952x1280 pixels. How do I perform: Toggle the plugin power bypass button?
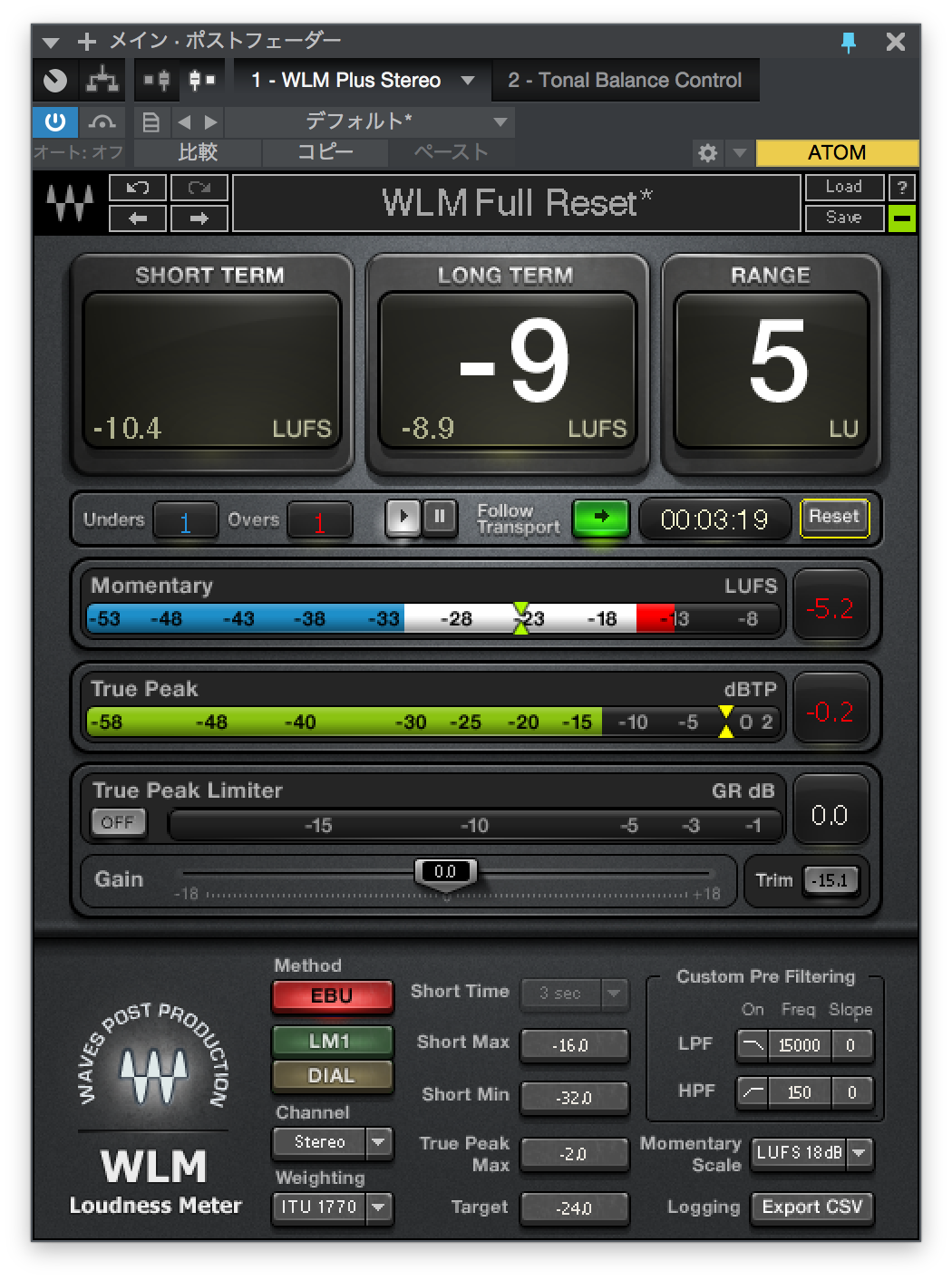pos(55,121)
